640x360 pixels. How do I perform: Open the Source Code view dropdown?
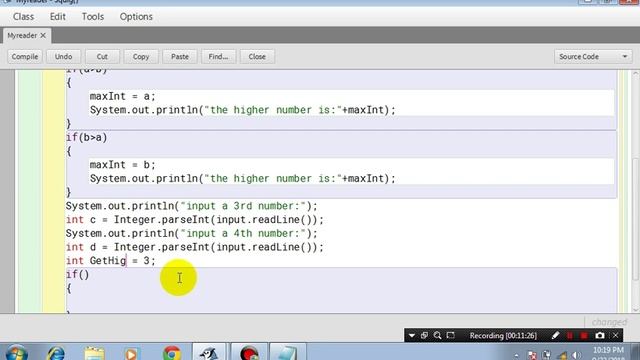click(x=593, y=56)
